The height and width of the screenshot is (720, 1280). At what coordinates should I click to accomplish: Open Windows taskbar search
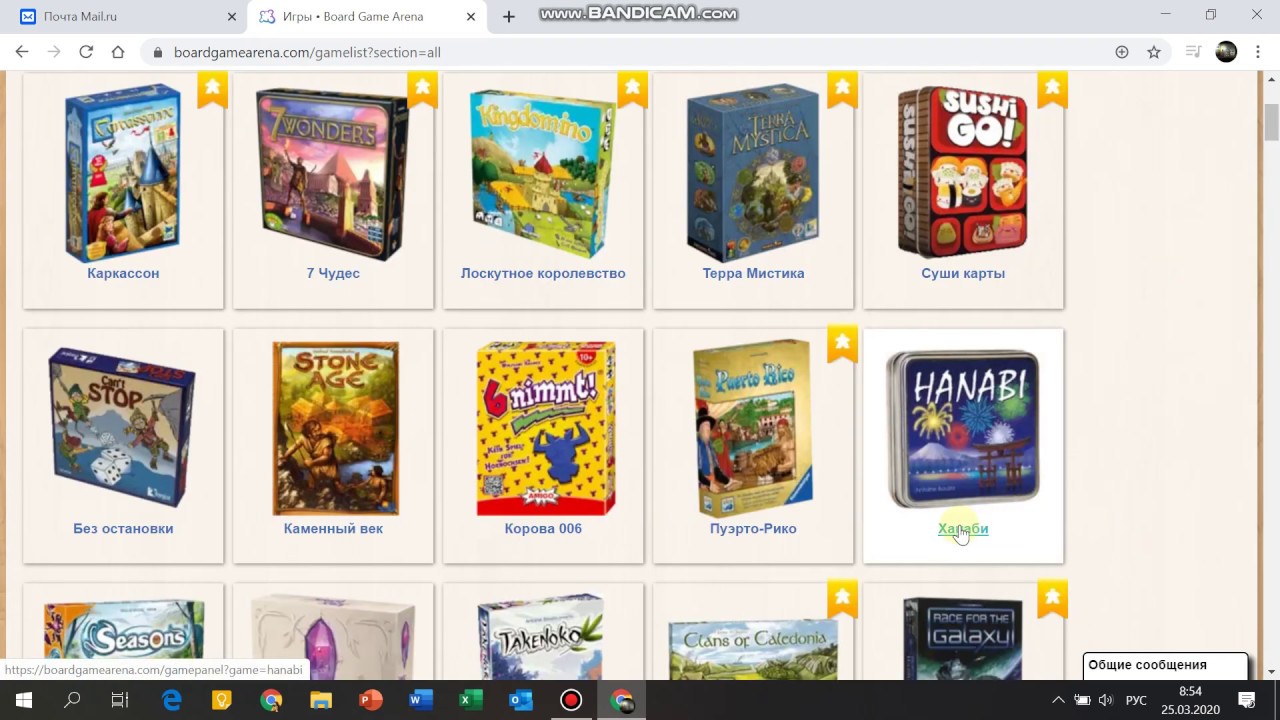pyautogui.click(x=72, y=700)
